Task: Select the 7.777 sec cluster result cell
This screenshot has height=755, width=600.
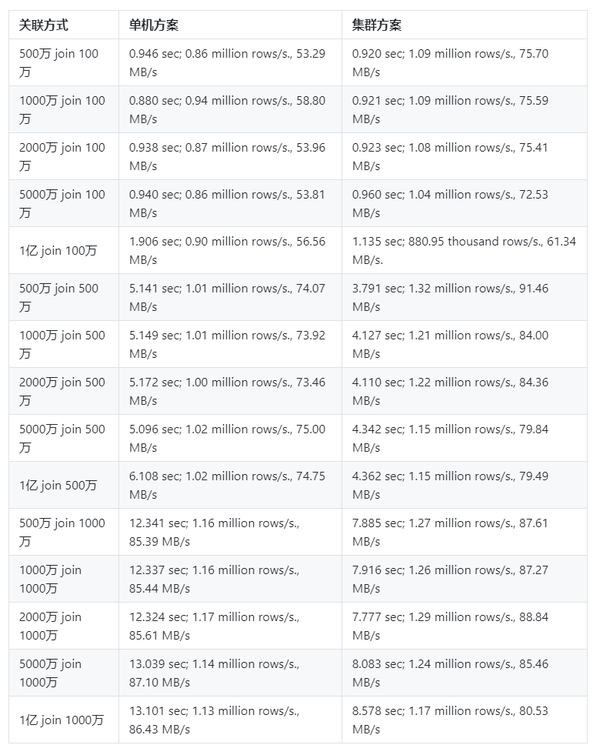Action: [450, 626]
